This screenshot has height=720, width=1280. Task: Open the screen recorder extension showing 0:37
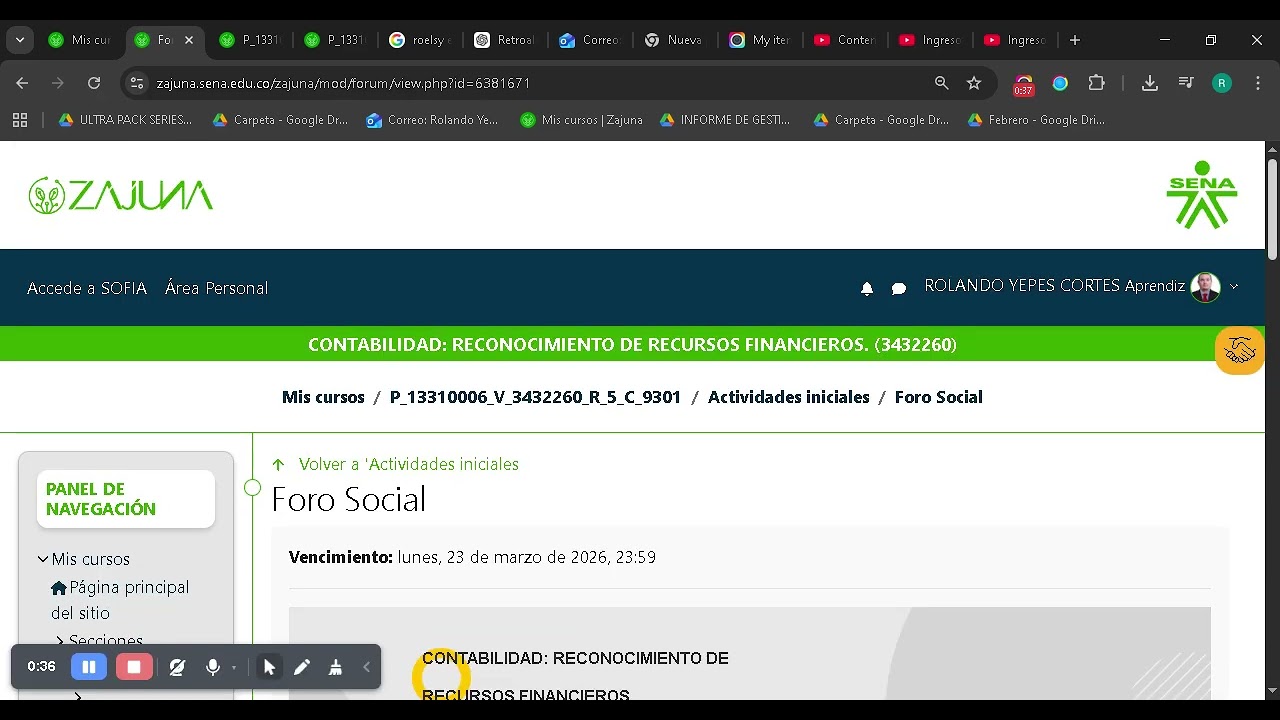click(x=1023, y=85)
